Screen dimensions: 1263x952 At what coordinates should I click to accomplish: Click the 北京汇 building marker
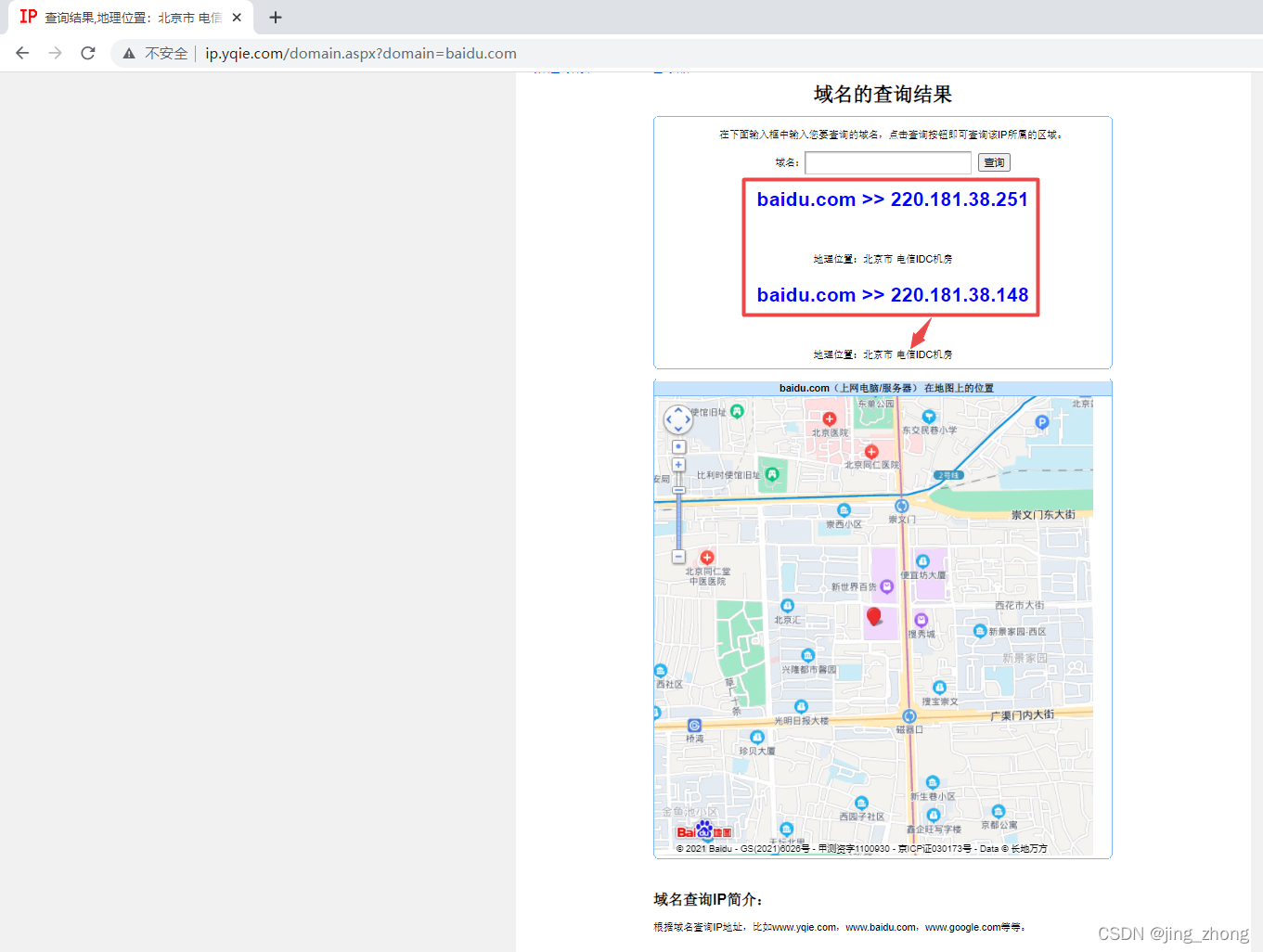coord(787,606)
